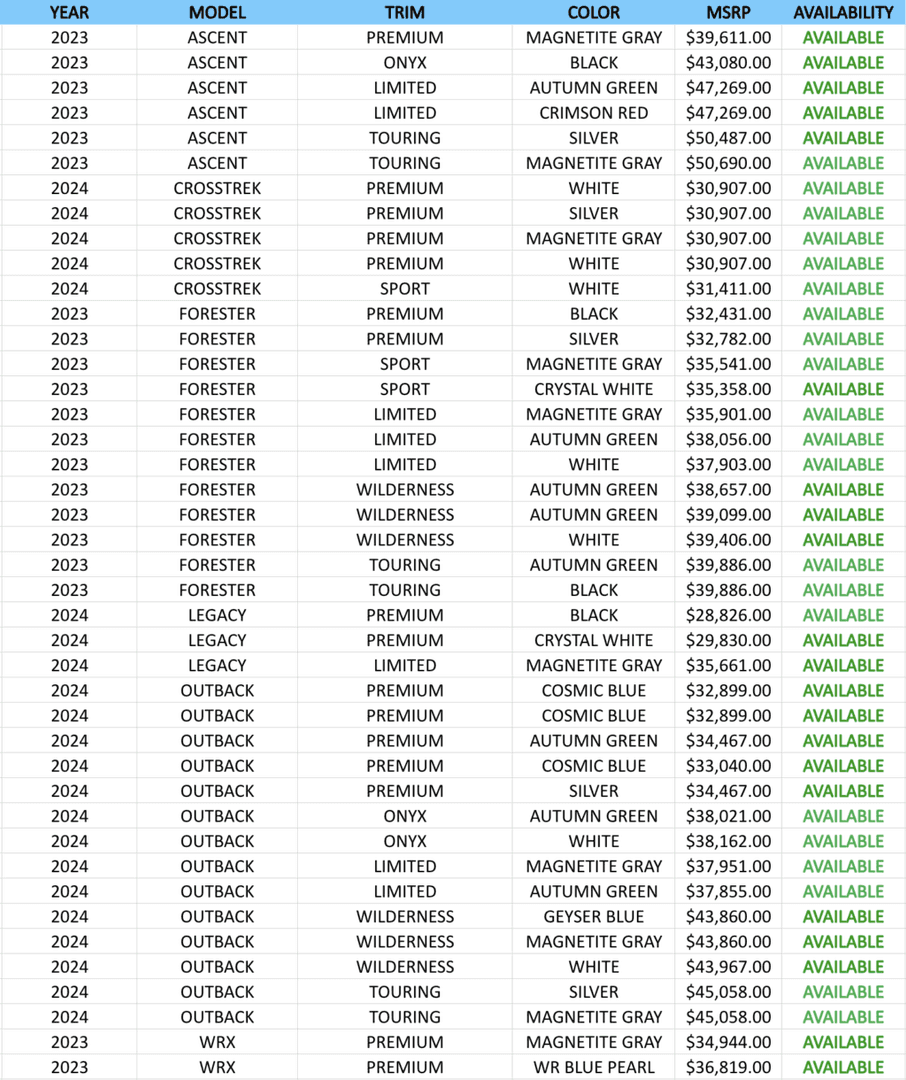Click the $39,611.00 MSRP cell

coord(728,38)
